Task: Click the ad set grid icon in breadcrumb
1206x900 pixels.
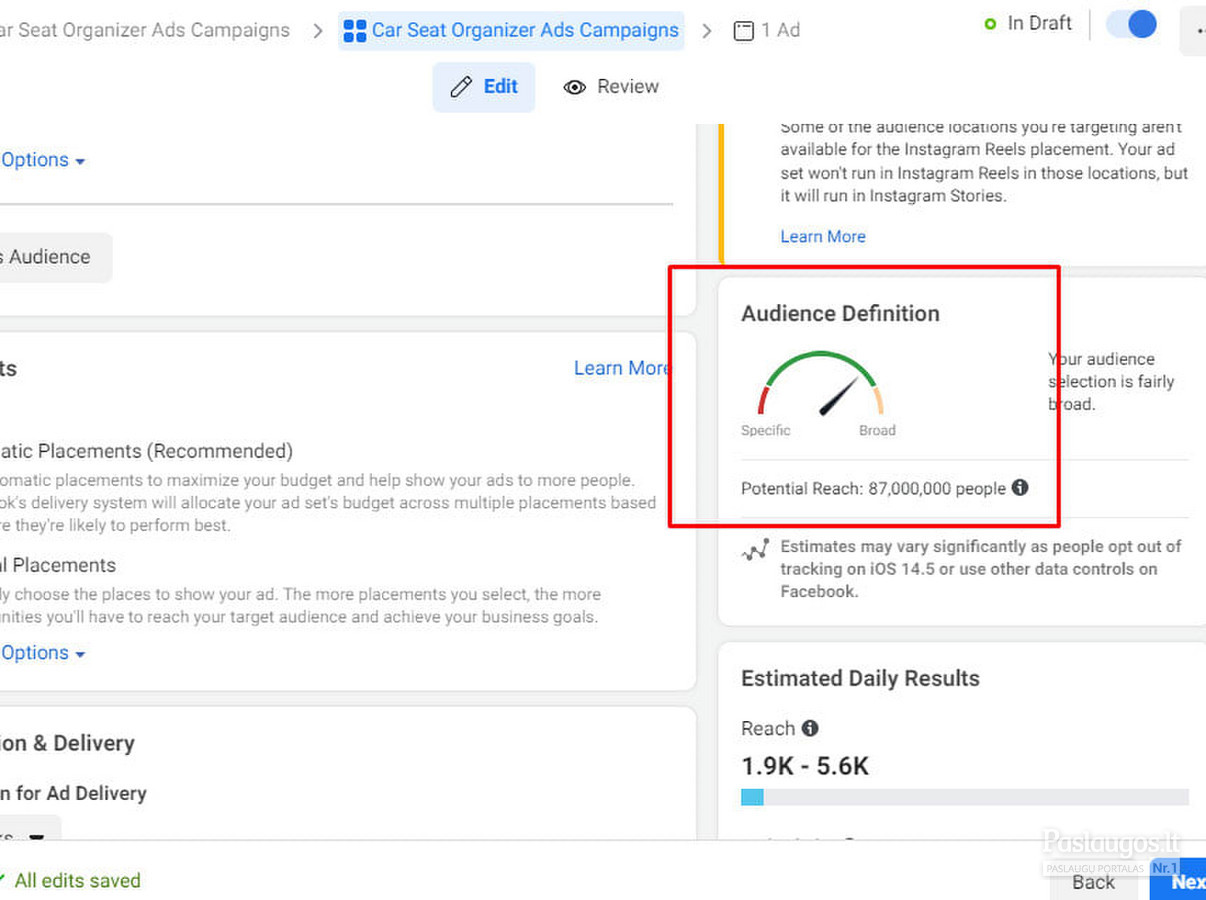Action: tap(355, 31)
